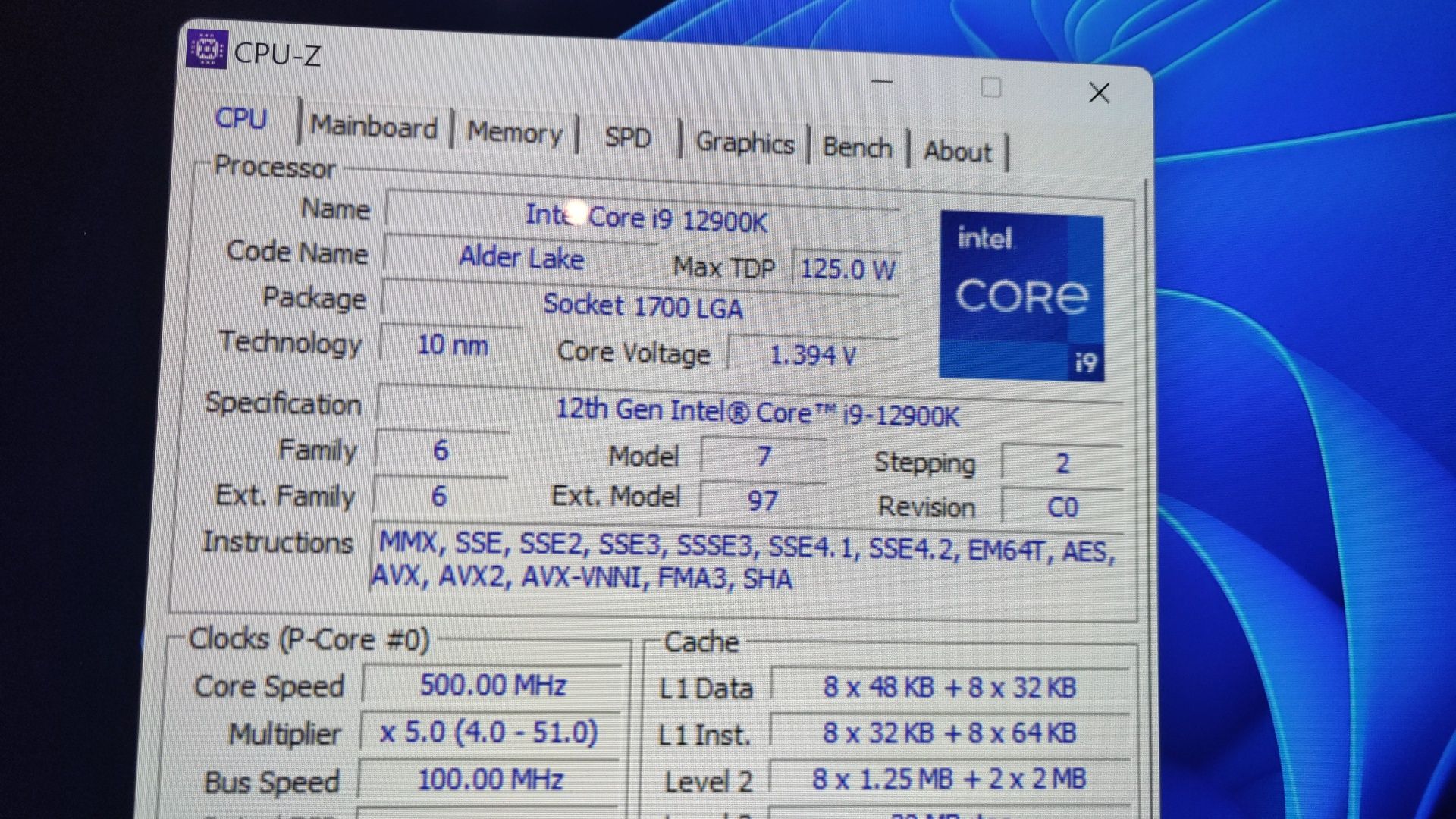
Task: Switch to the CPU tab
Action: point(241,118)
